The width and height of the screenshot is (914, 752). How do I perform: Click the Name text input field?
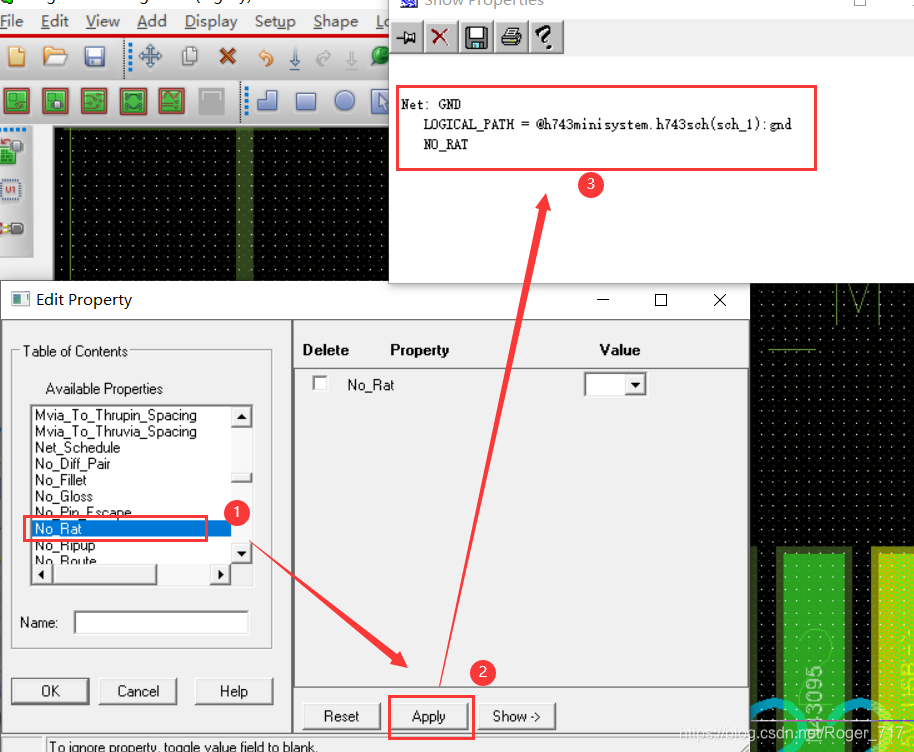point(161,622)
